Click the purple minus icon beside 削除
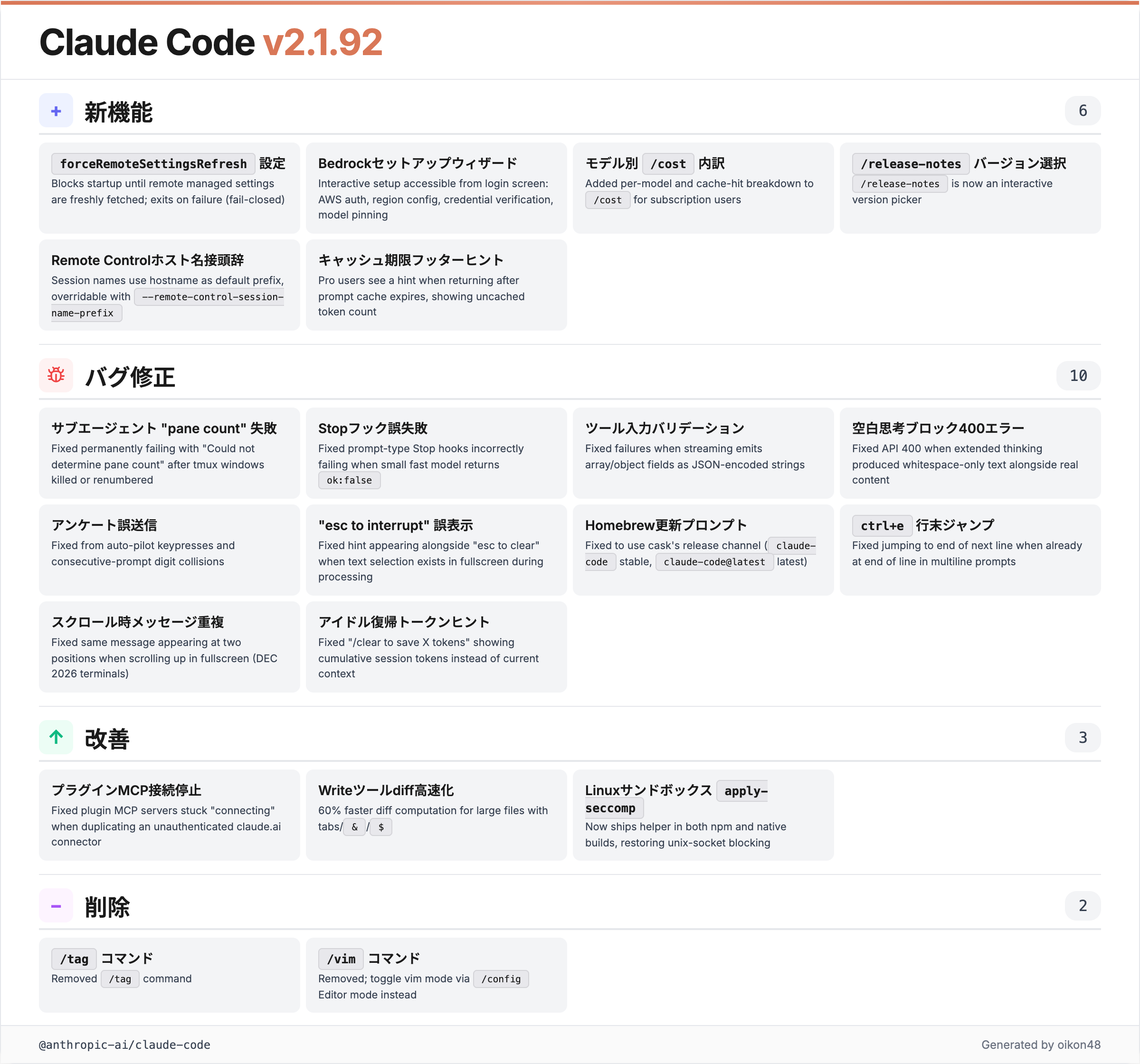 pyautogui.click(x=56, y=906)
